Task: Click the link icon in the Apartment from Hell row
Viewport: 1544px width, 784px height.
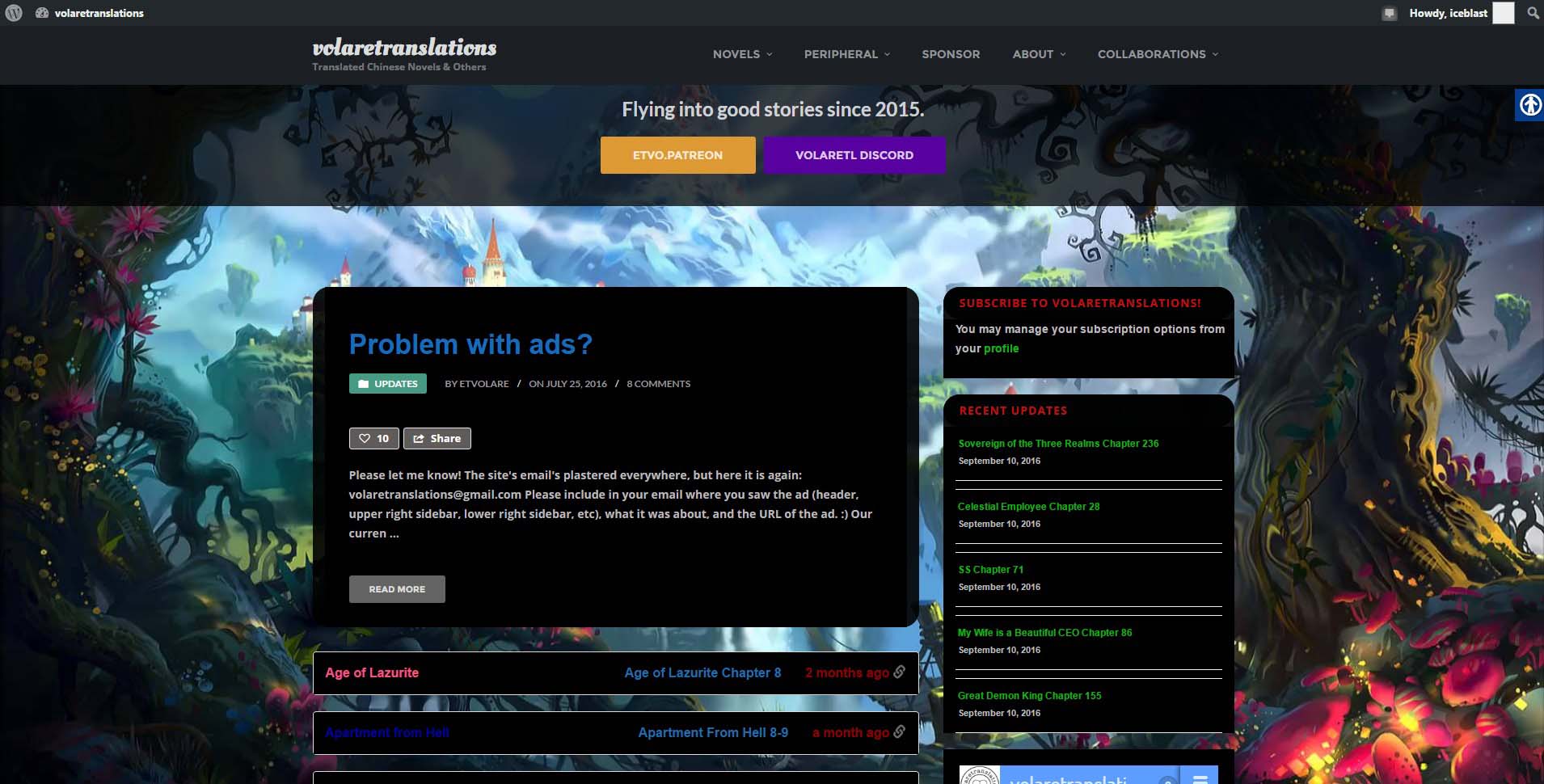Action: pos(899,731)
